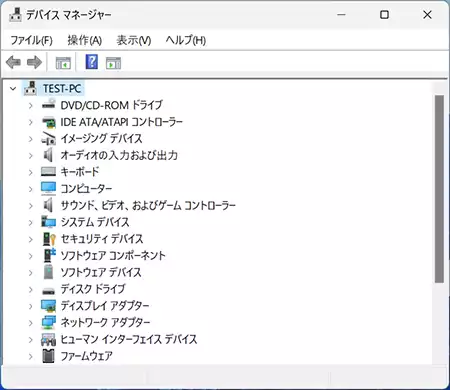Click the サウンド、ビデオ、およびゲーム コントローラー speaker icon
The width and height of the screenshot is (450, 390).
point(49,205)
